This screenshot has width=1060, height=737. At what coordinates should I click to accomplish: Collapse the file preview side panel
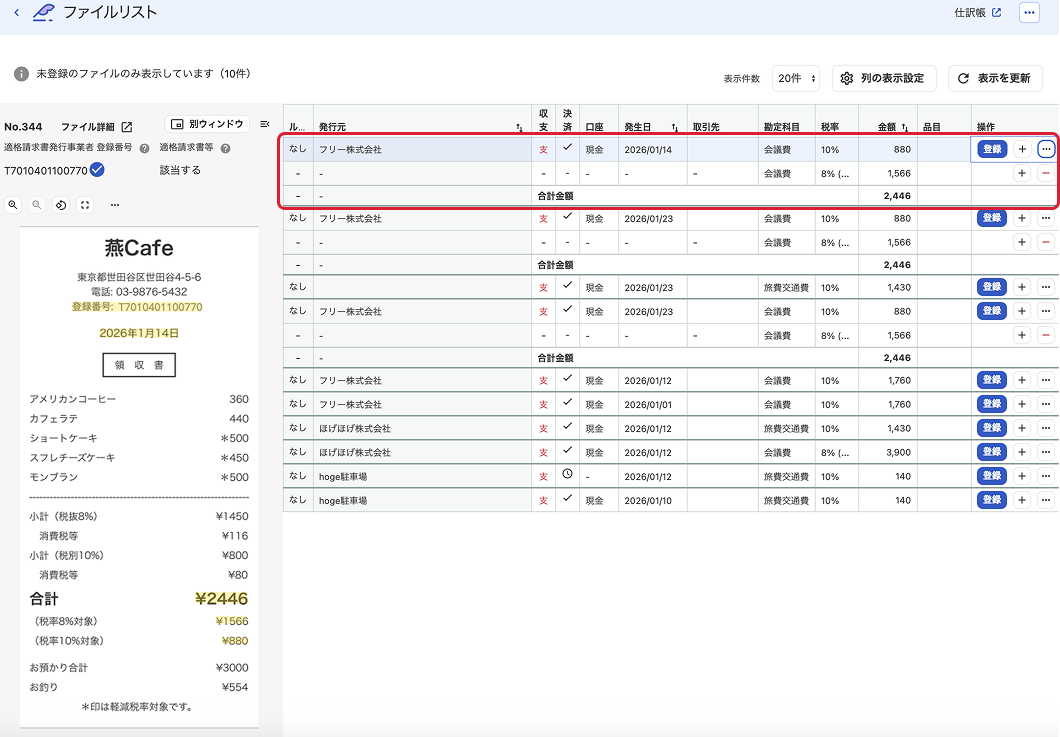(265, 124)
